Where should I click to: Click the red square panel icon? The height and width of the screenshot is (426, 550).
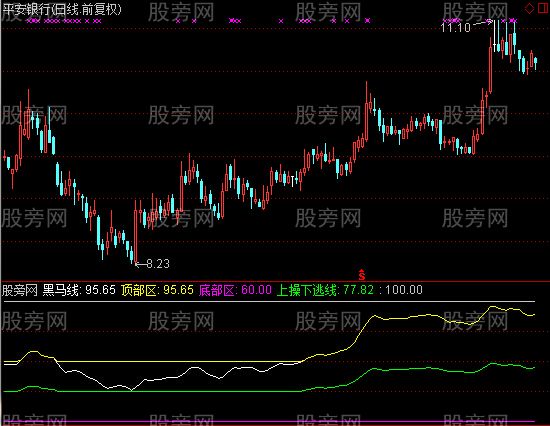click(x=543, y=8)
